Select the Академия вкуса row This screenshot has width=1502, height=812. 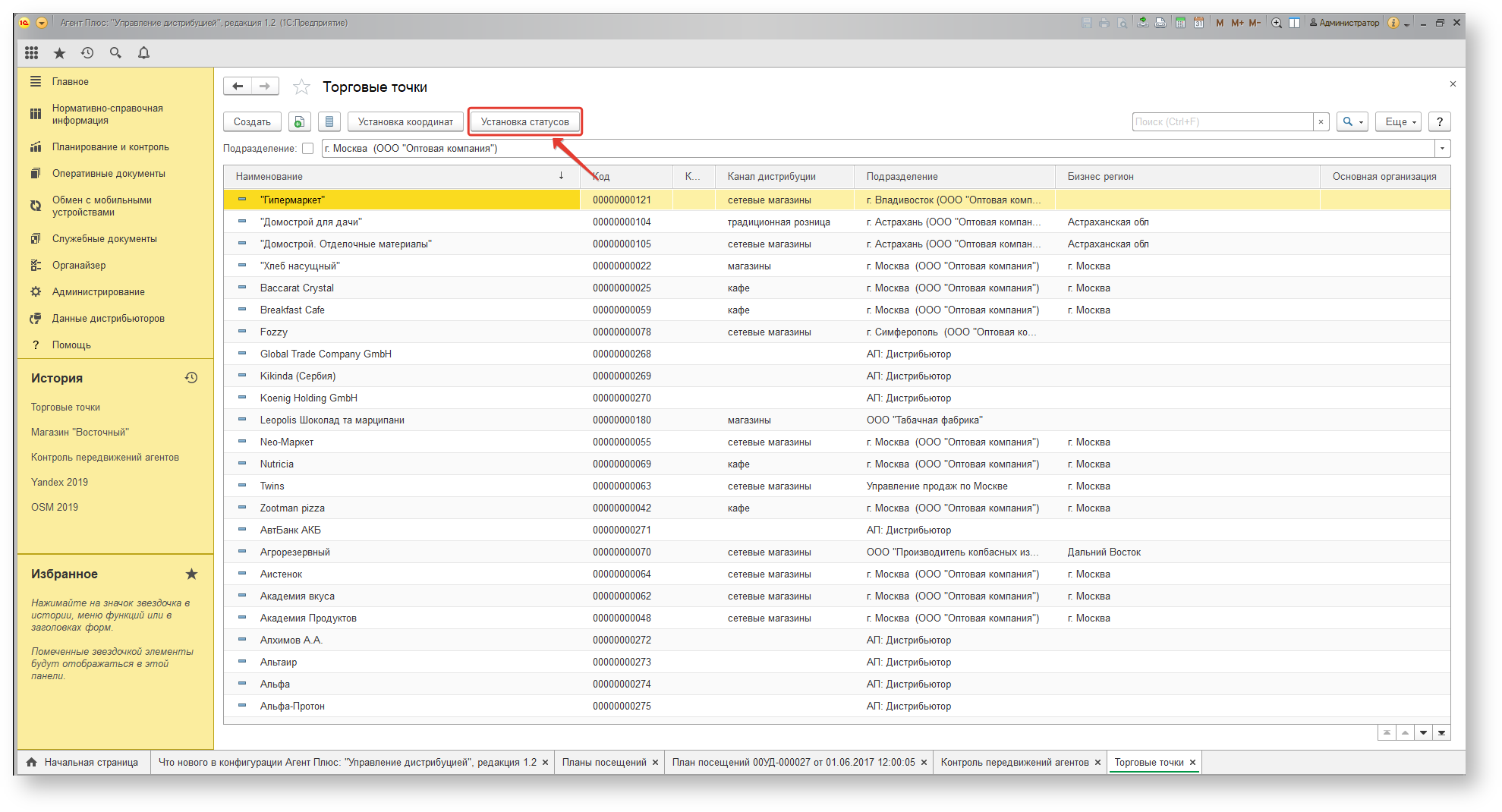[837, 596]
